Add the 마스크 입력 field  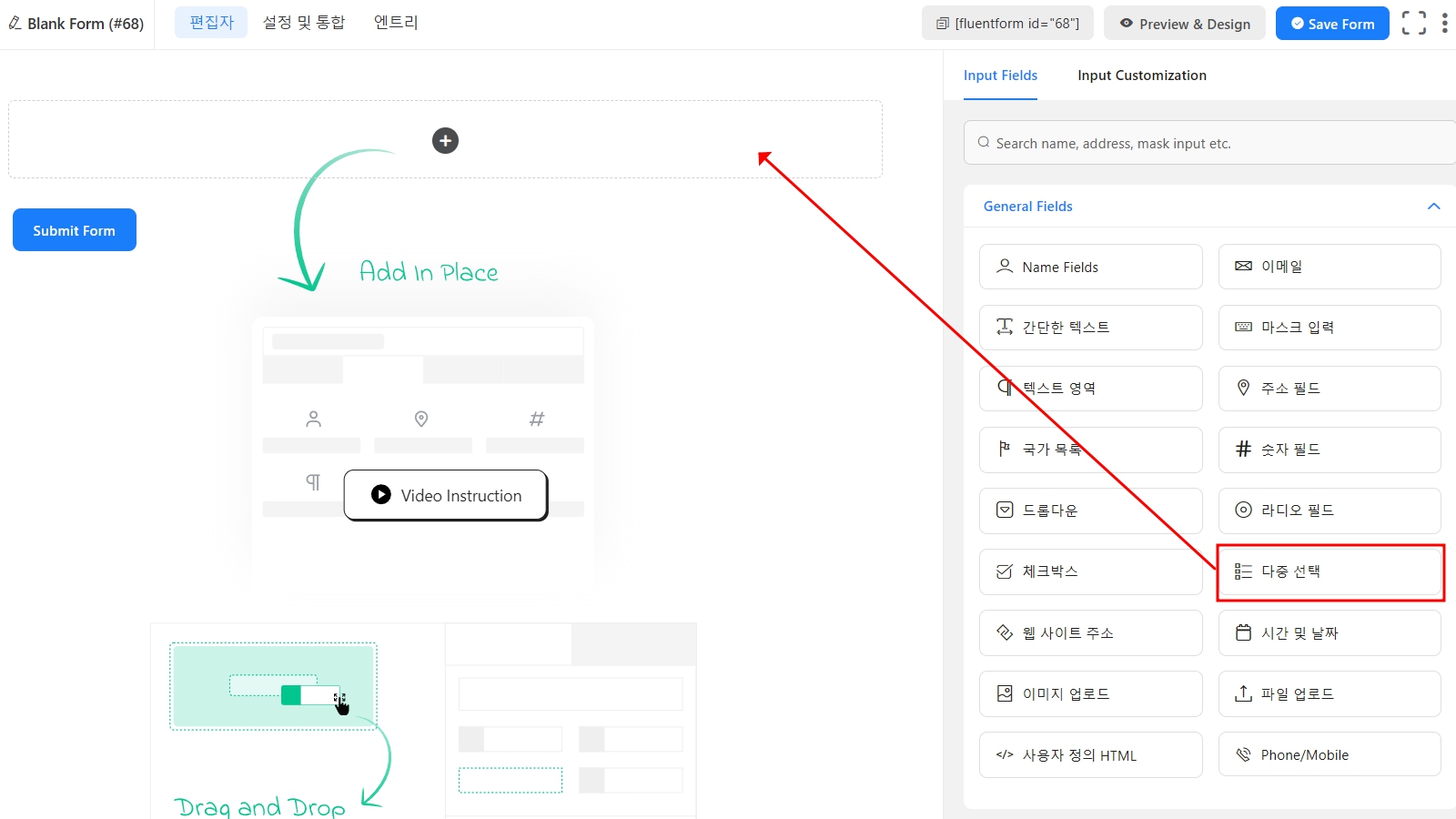1330,328
